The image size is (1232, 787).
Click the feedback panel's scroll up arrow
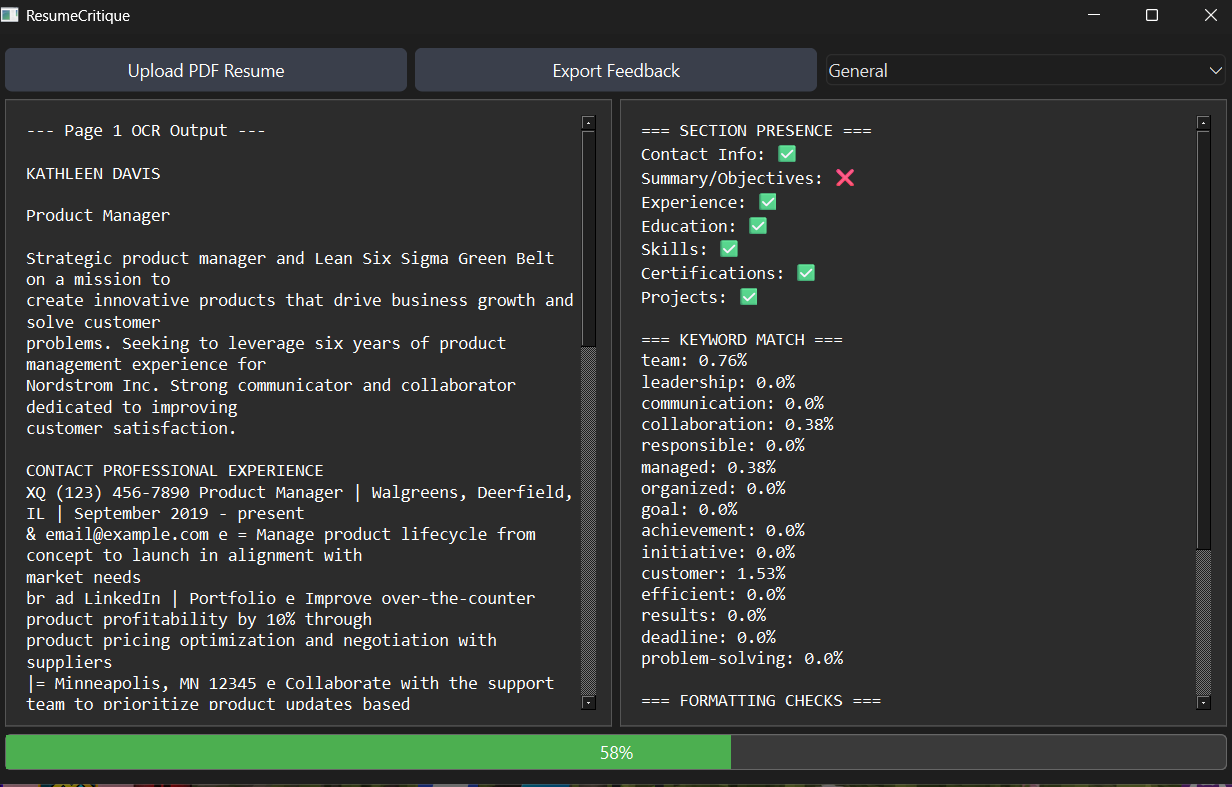[1203, 123]
